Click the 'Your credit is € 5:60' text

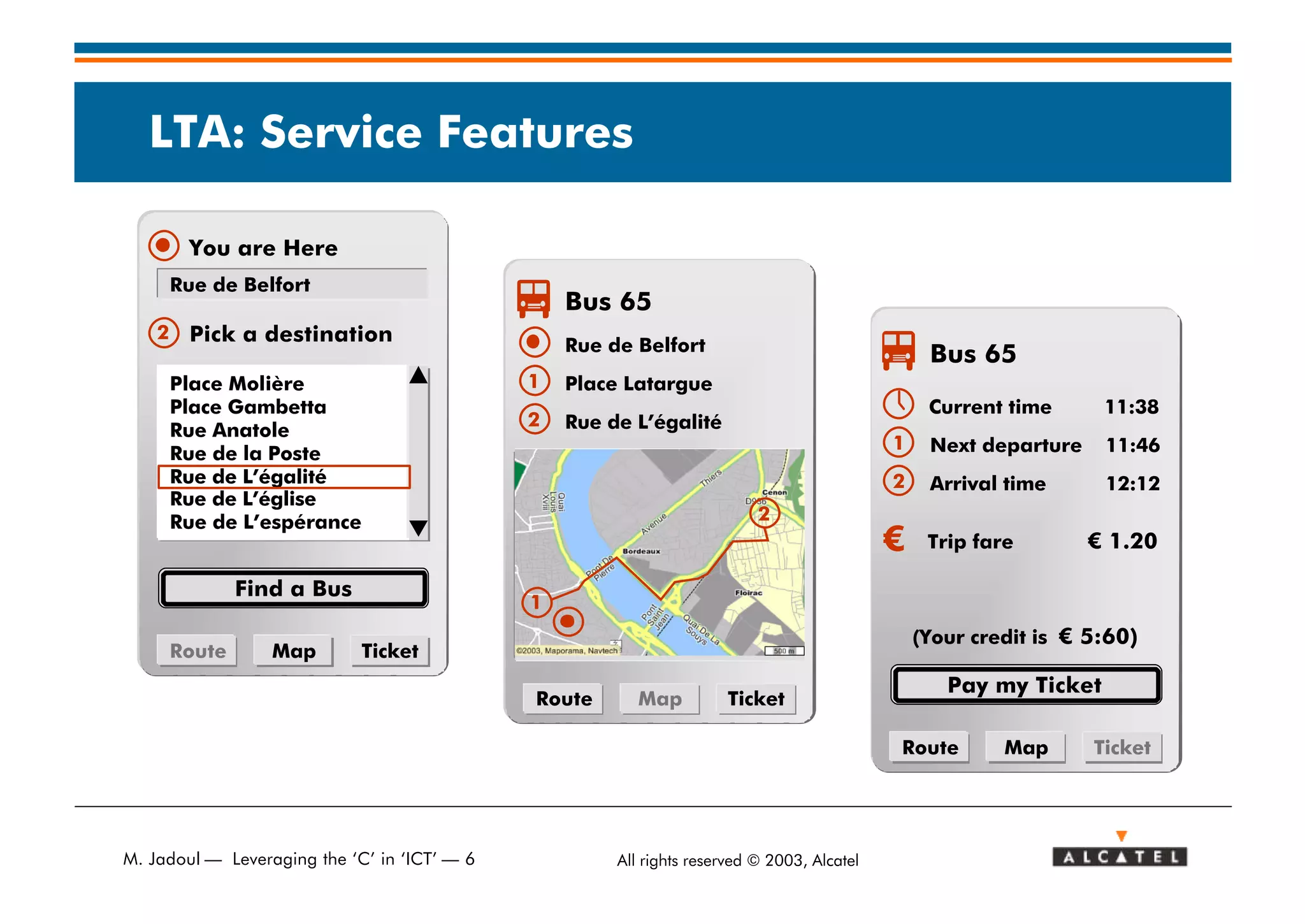pyautogui.click(x=1025, y=636)
